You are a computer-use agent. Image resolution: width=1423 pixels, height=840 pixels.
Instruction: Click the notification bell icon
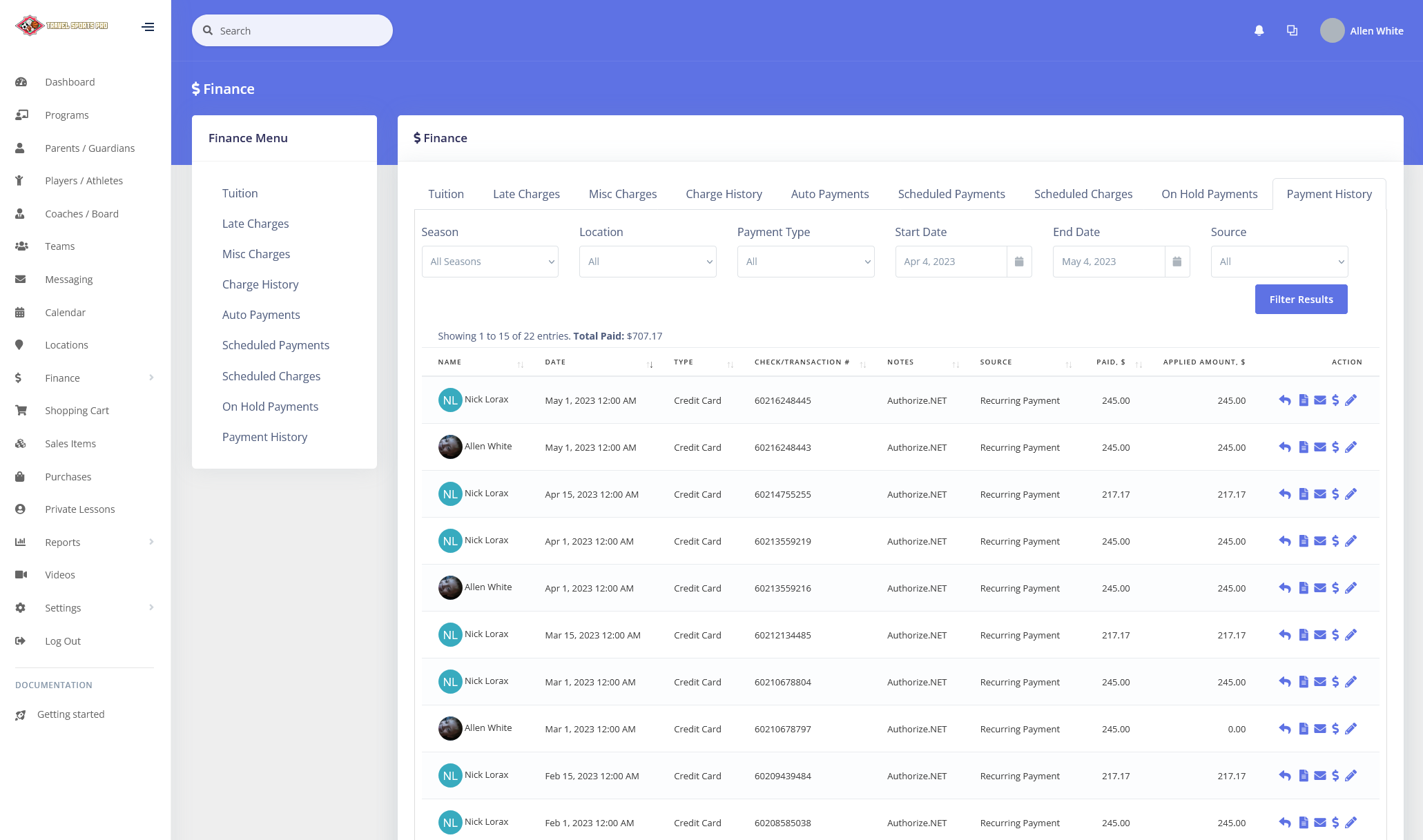click(1259, 30)
